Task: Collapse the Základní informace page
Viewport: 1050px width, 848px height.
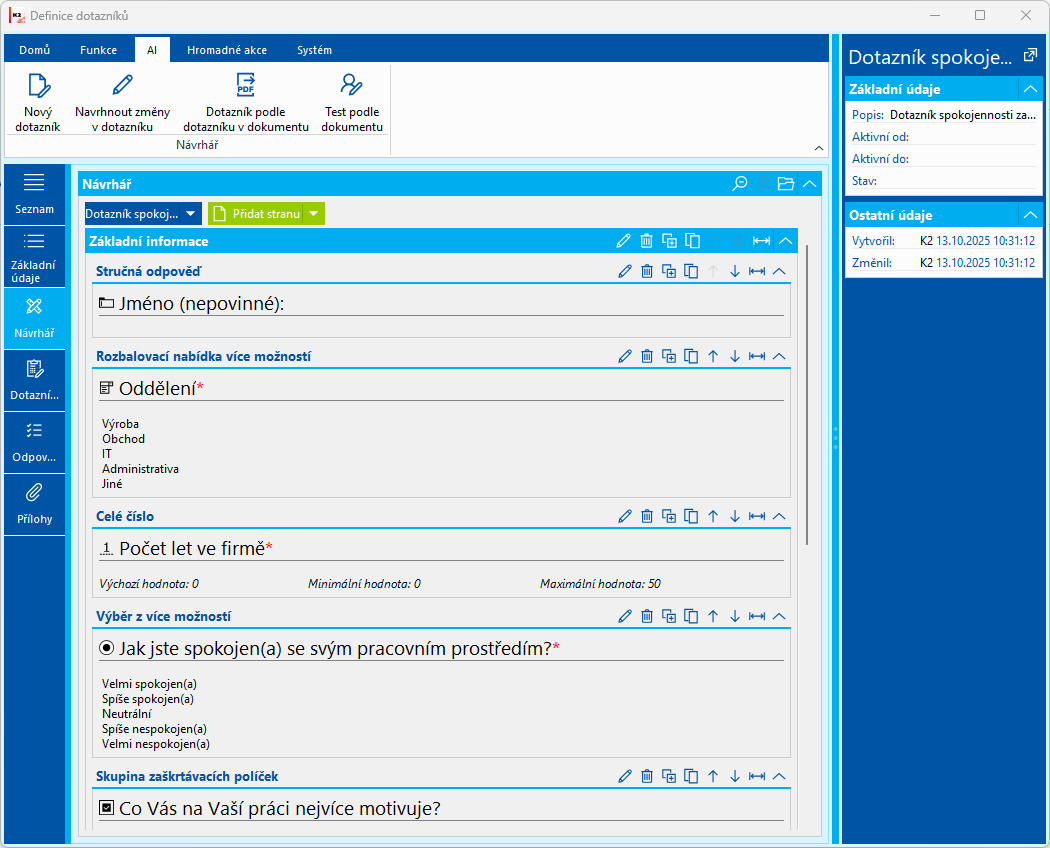Action: [785, 241]
